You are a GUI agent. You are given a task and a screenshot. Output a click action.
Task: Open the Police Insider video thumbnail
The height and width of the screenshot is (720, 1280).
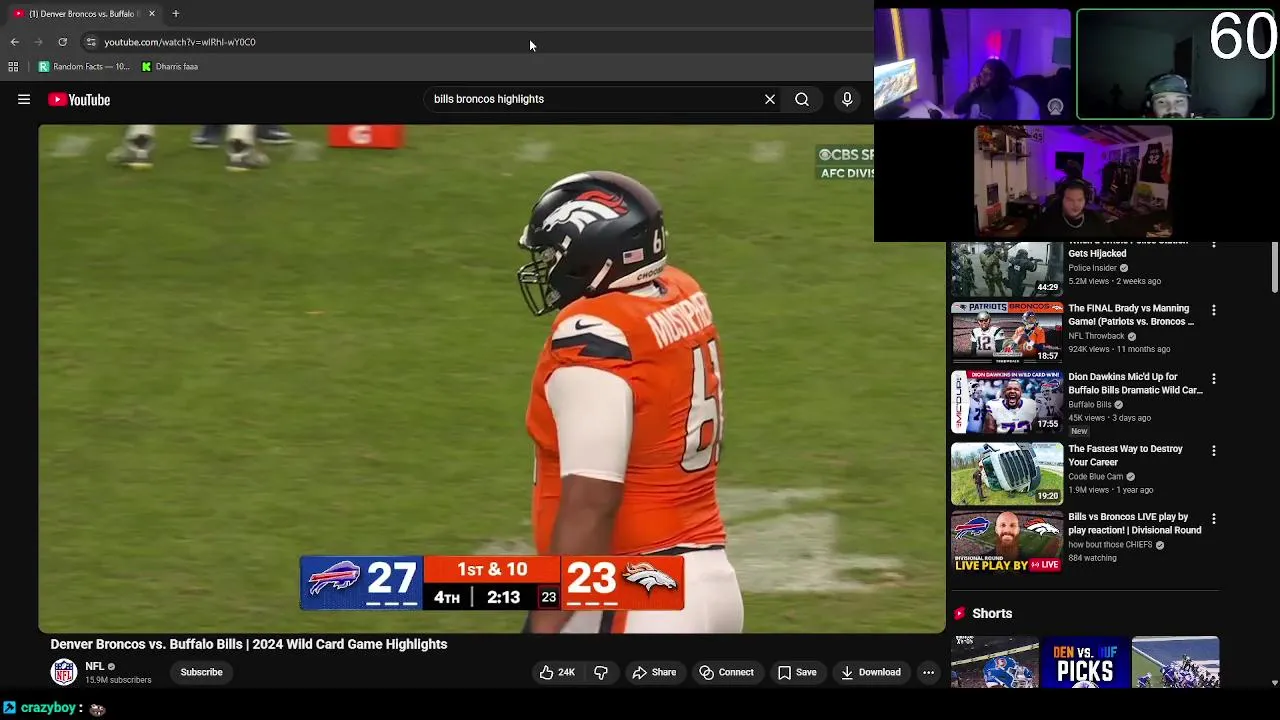coord(1007,269)
